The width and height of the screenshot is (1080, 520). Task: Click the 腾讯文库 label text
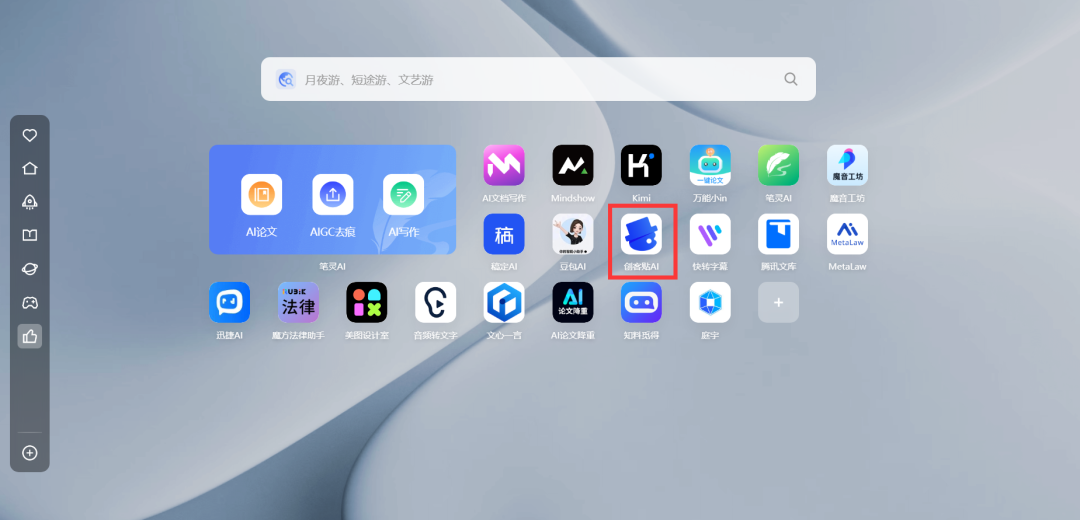[779, 267]
